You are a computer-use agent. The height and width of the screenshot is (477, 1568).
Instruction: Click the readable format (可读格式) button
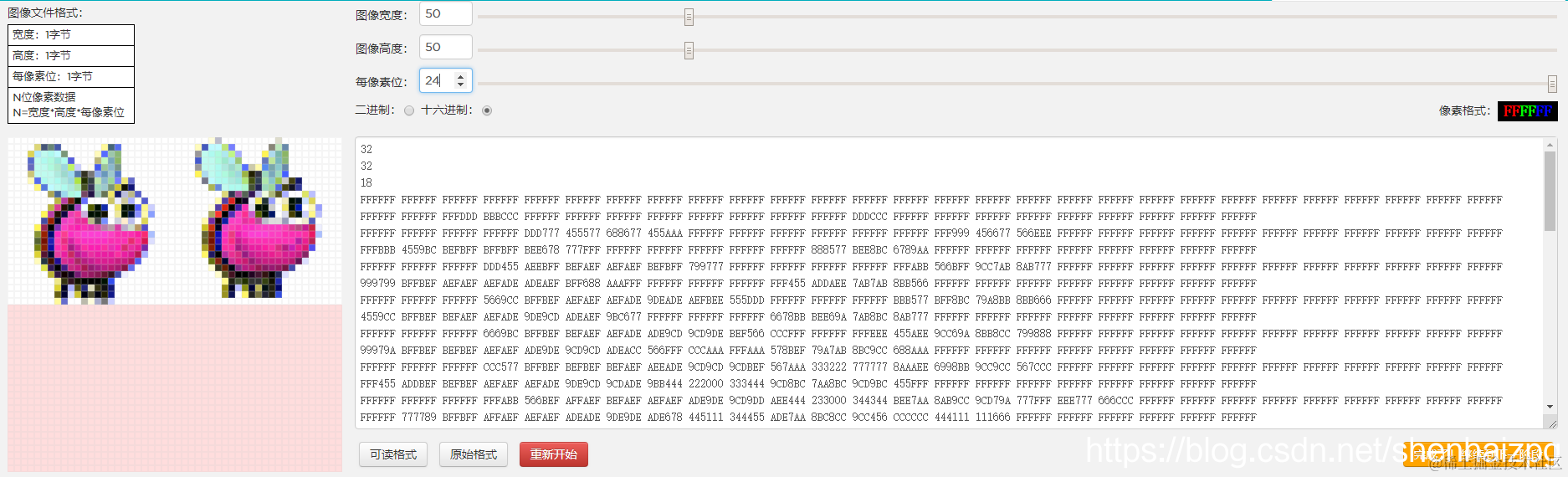[x=393, y=454]
